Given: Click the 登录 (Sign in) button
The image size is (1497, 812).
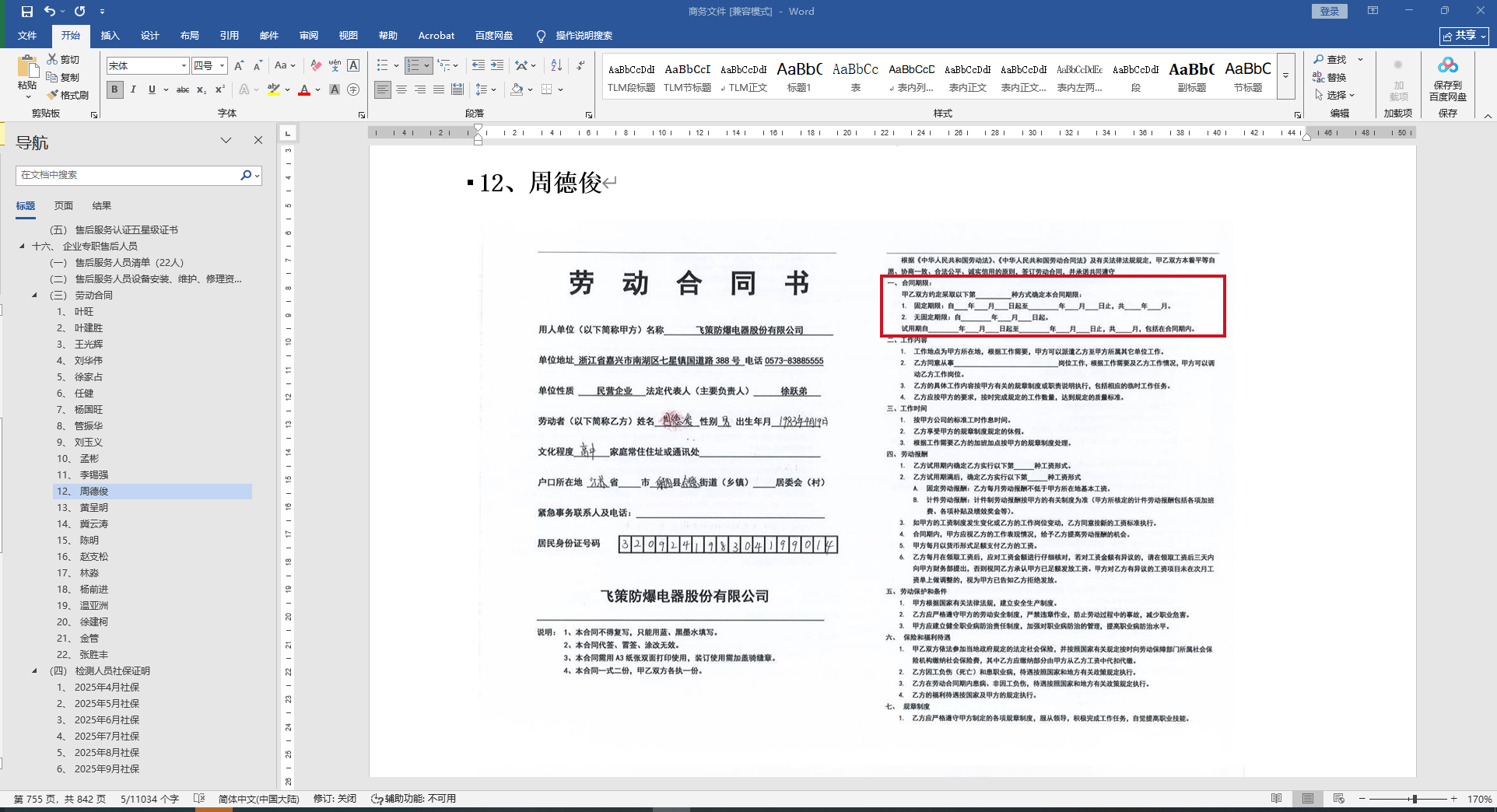Looking at the screenshot, I should 1330,12.
